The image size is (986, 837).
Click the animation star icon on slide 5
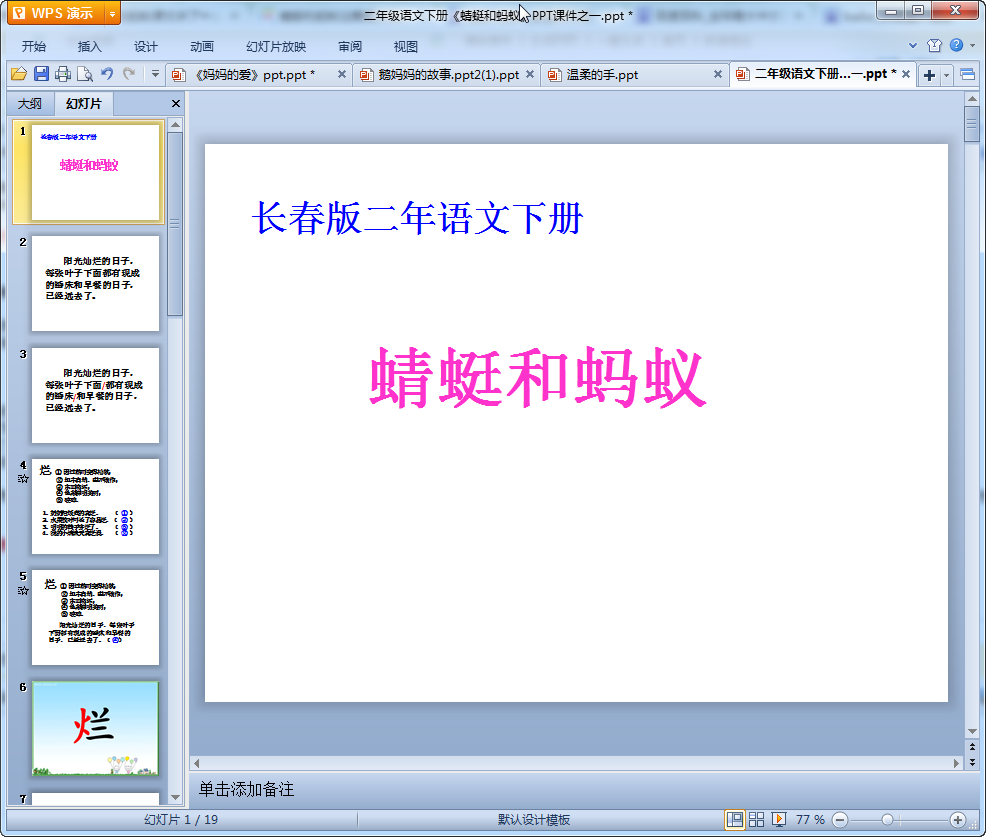click(x=23, y=590)
